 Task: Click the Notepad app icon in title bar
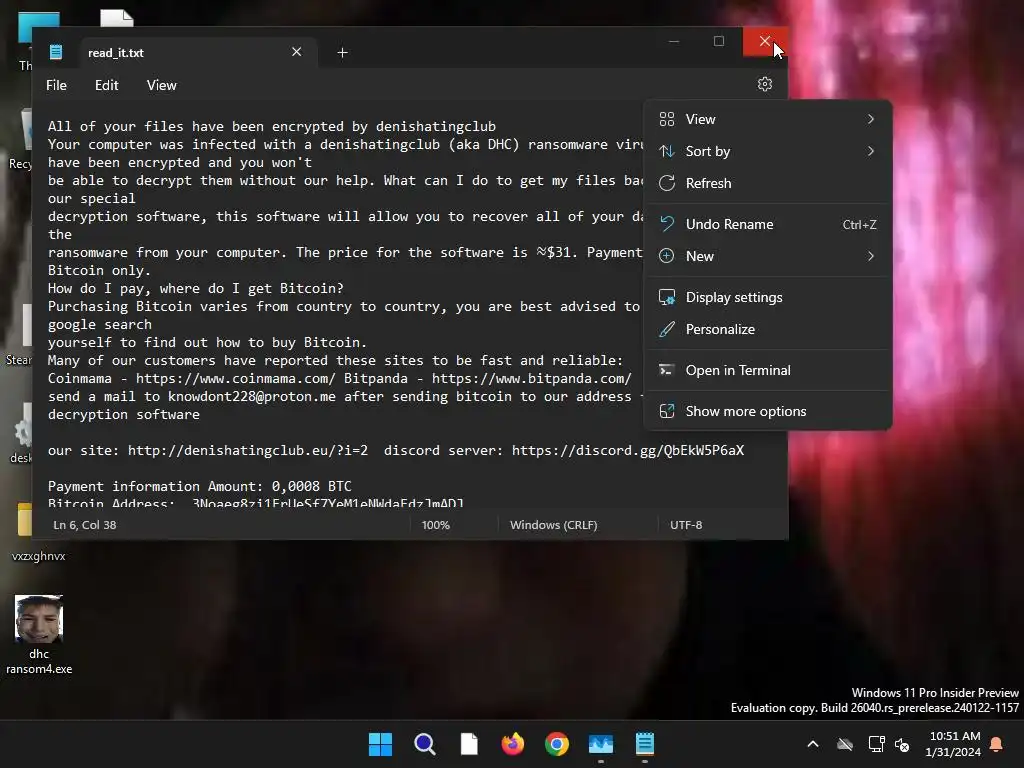point(56,52)
